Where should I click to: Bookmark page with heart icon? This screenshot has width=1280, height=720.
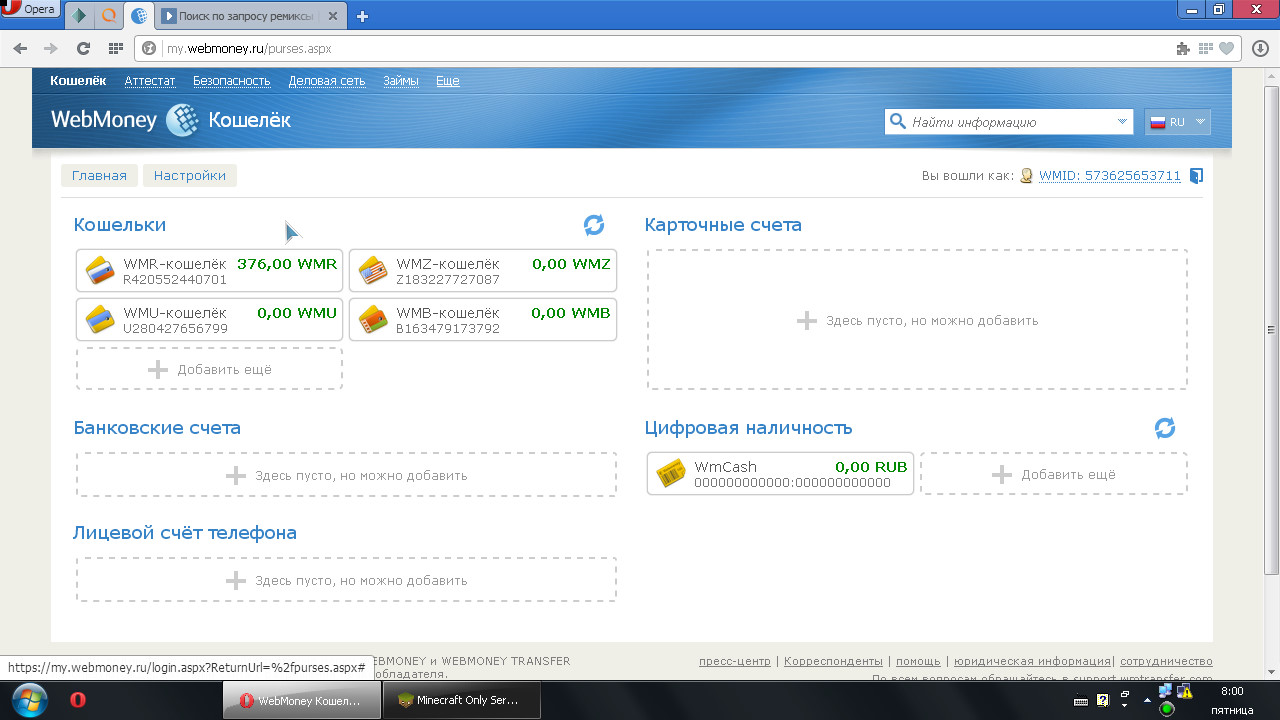[x=1226, y=48]
